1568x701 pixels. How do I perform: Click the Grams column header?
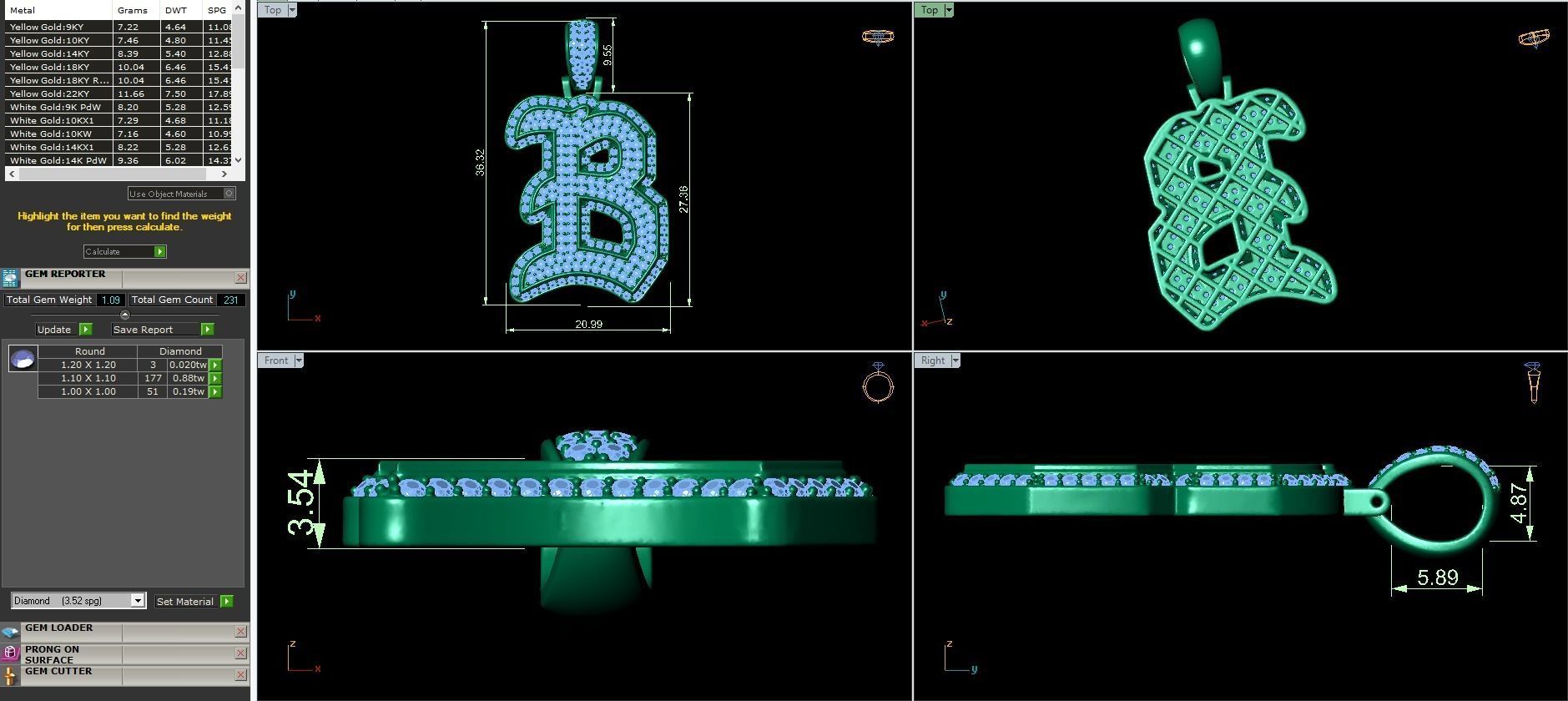click(x=136, y=10)
